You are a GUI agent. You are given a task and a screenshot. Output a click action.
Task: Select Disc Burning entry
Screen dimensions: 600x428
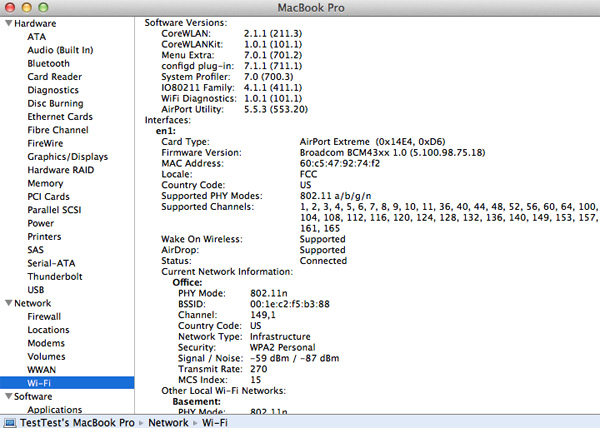[55, 104]
